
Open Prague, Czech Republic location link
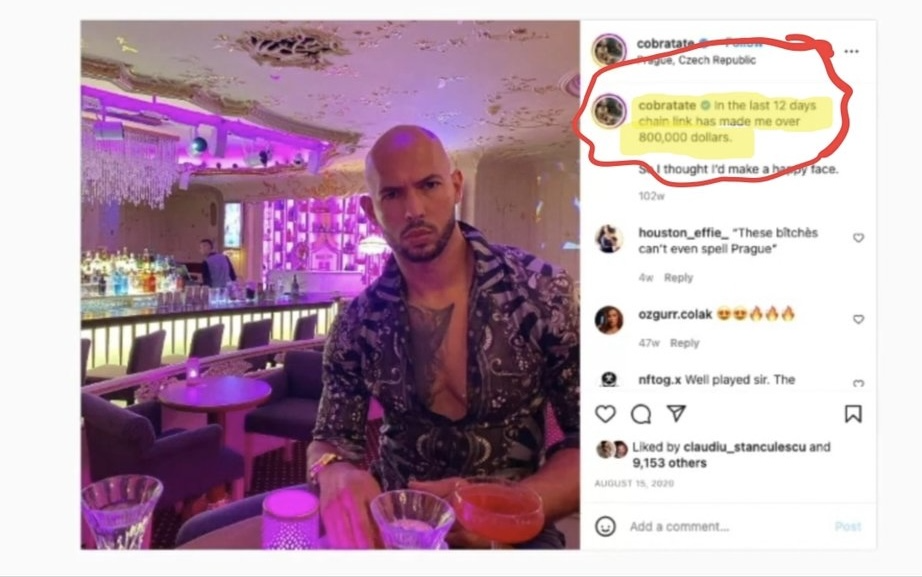point(696,60)
